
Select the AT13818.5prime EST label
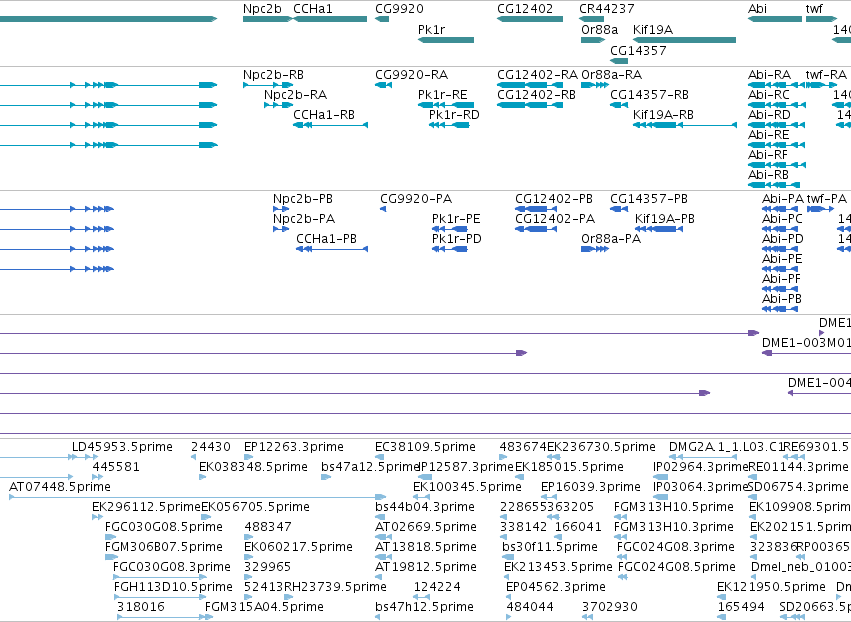click(426, 547)
